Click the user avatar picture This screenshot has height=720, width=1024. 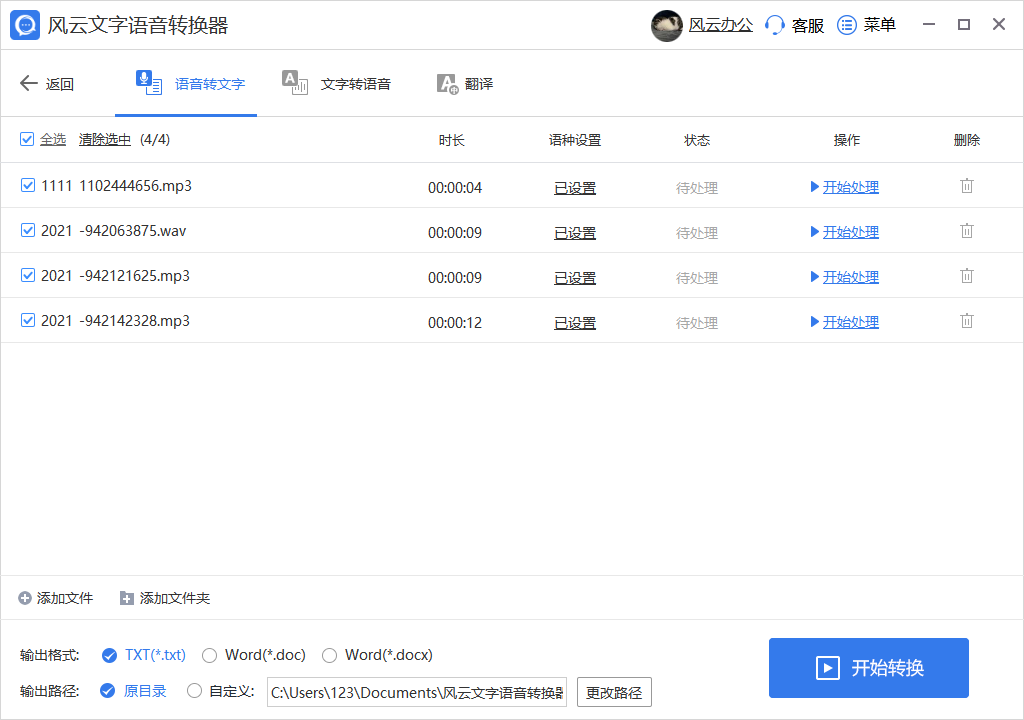[667, 25]
